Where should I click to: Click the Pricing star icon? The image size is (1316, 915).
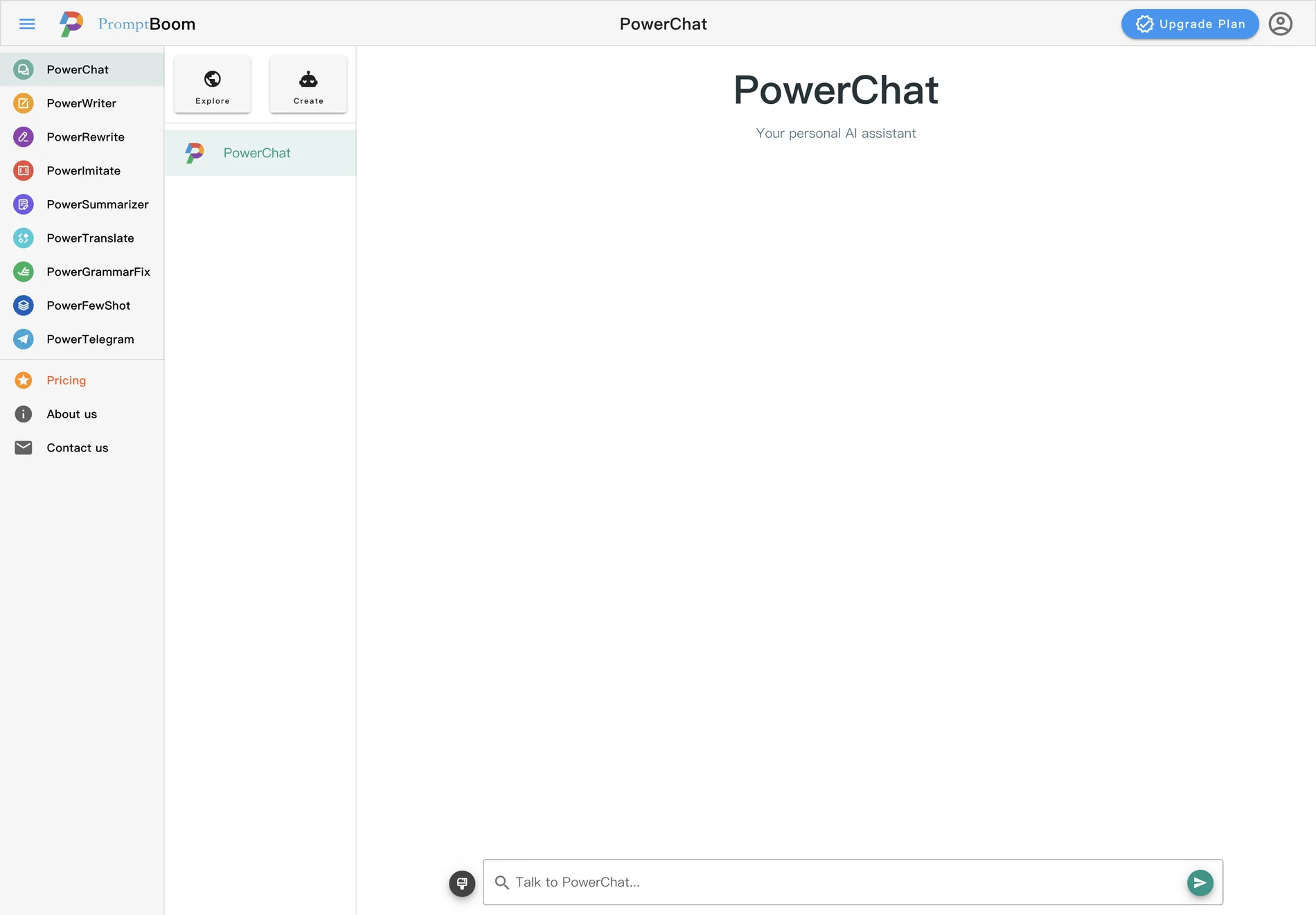point(24,380)
